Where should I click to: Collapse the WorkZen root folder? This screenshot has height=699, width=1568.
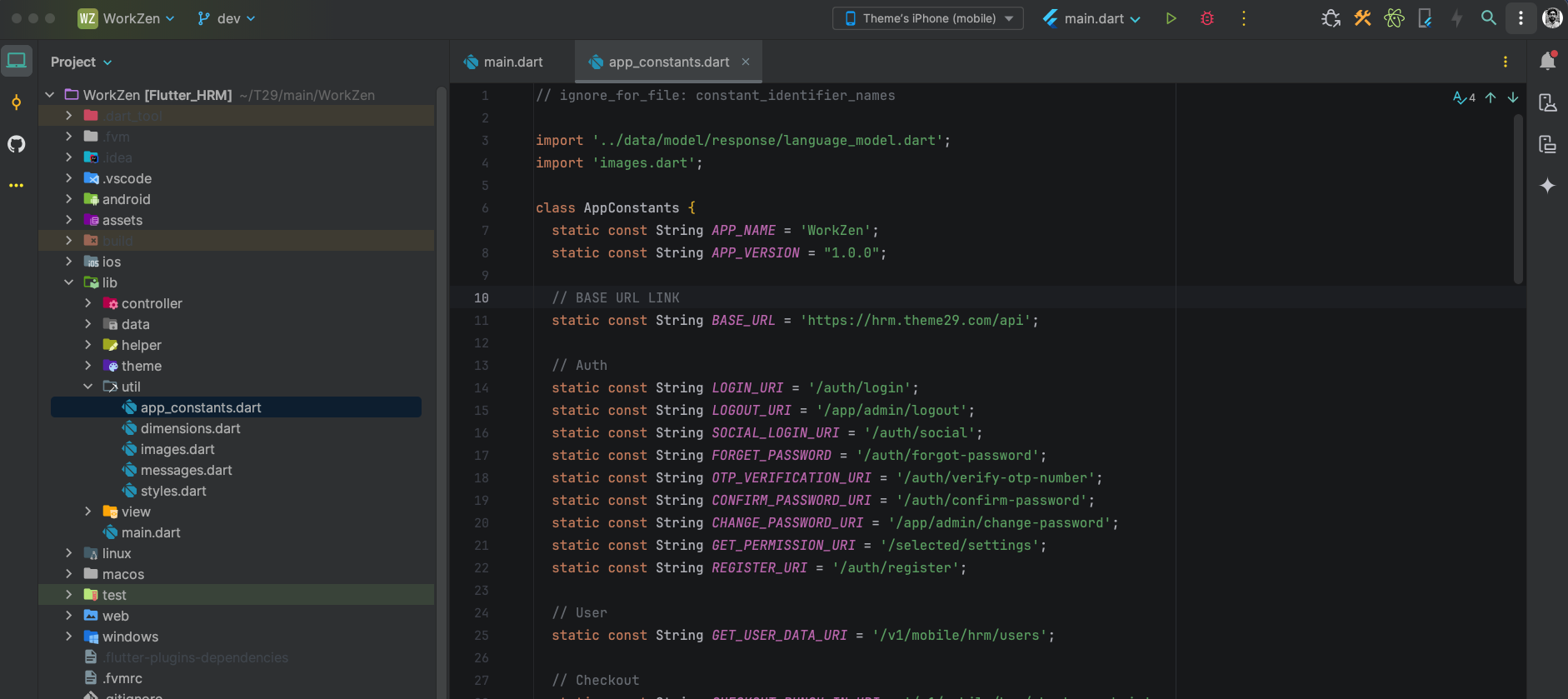[x=50, y=95]
